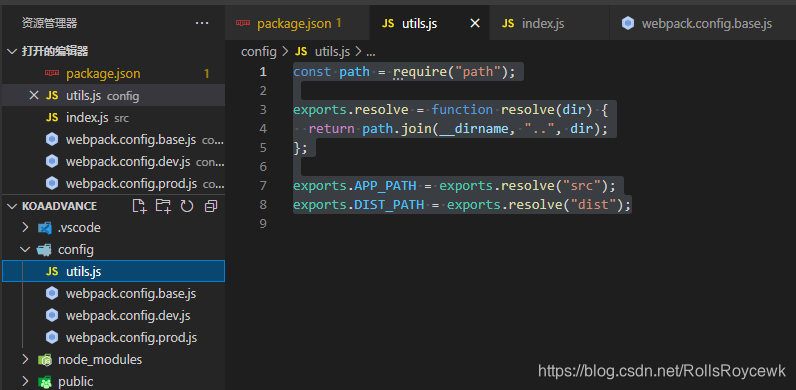
Task: Click the node_modules folder icon
Action: [x=45, y=360]
